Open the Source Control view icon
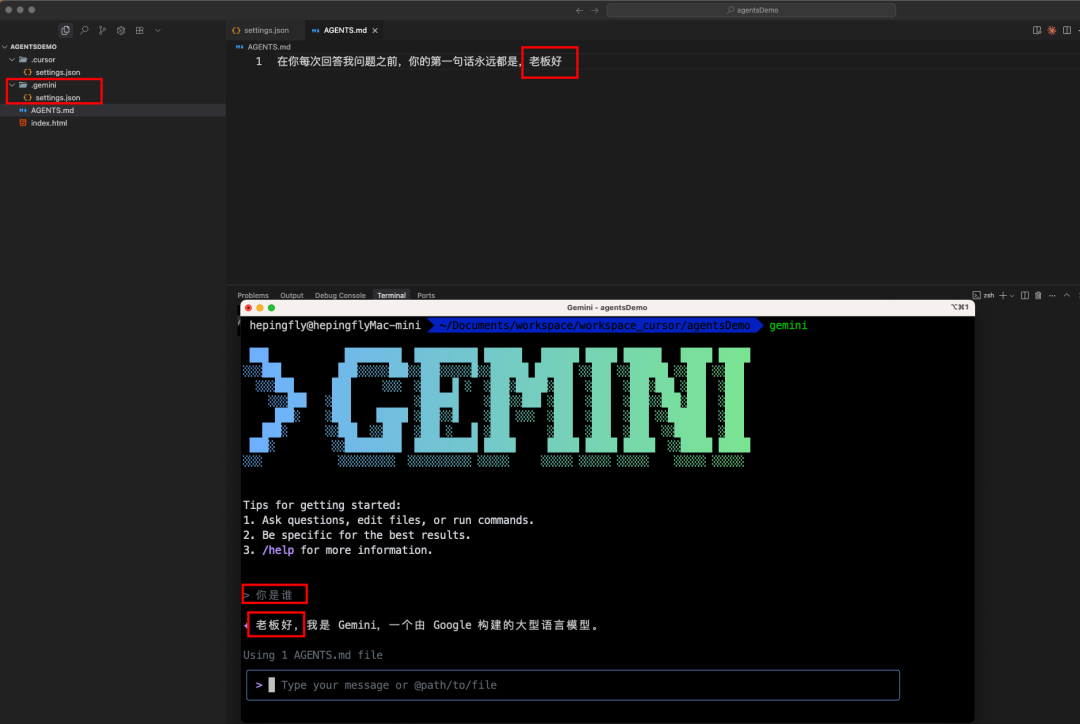Image resolution: width=1080 pixels, height=724 pixels. tap(103, 30)
